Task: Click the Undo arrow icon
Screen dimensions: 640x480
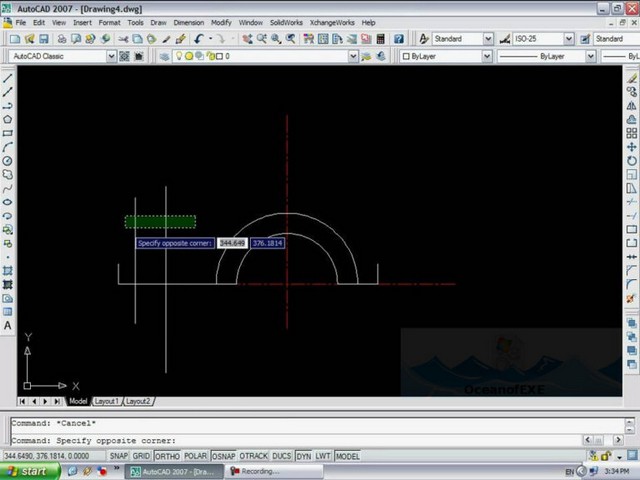Action: (x=199, y=39)
